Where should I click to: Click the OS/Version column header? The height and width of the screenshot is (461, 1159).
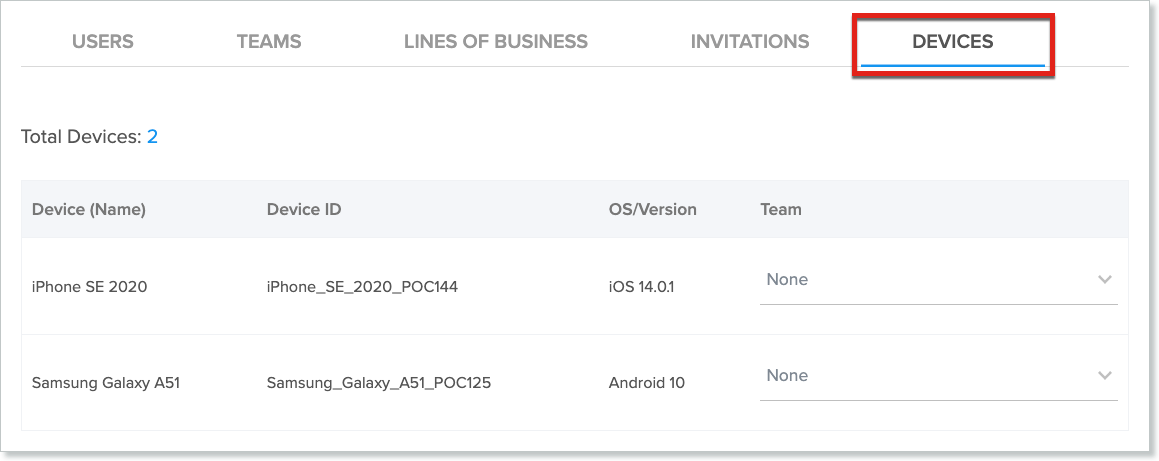652,209
